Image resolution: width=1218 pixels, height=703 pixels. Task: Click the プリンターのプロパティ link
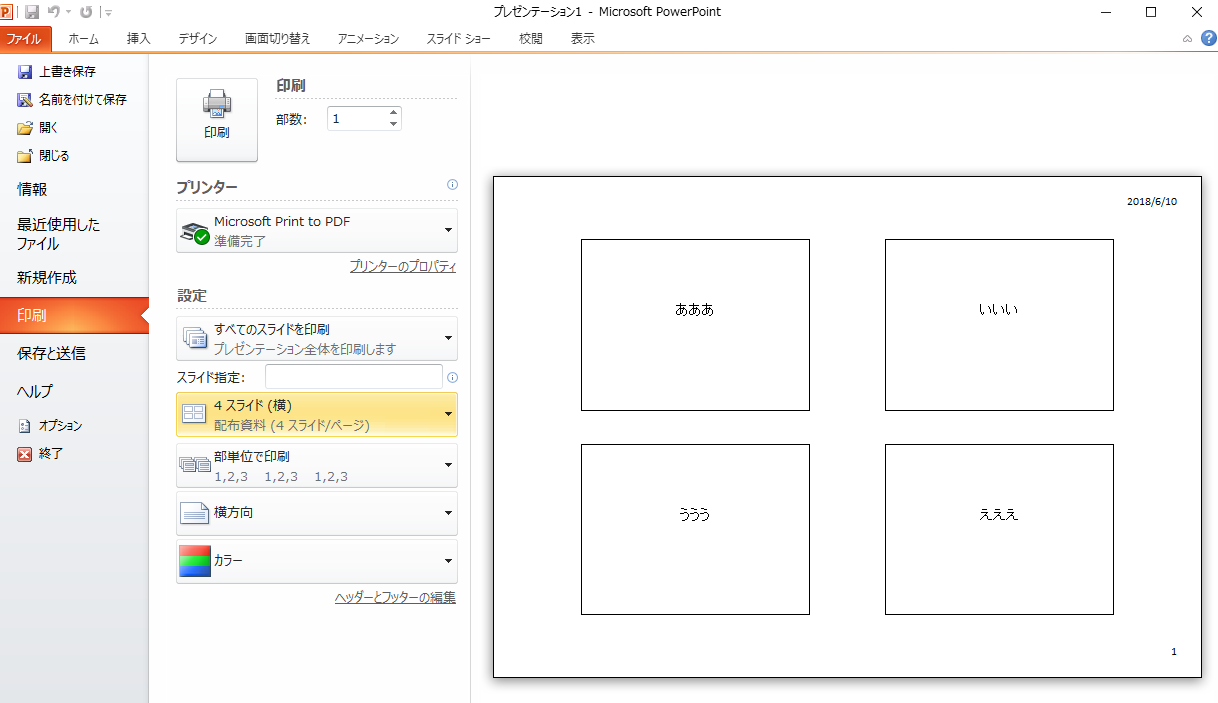click(402, 267)
